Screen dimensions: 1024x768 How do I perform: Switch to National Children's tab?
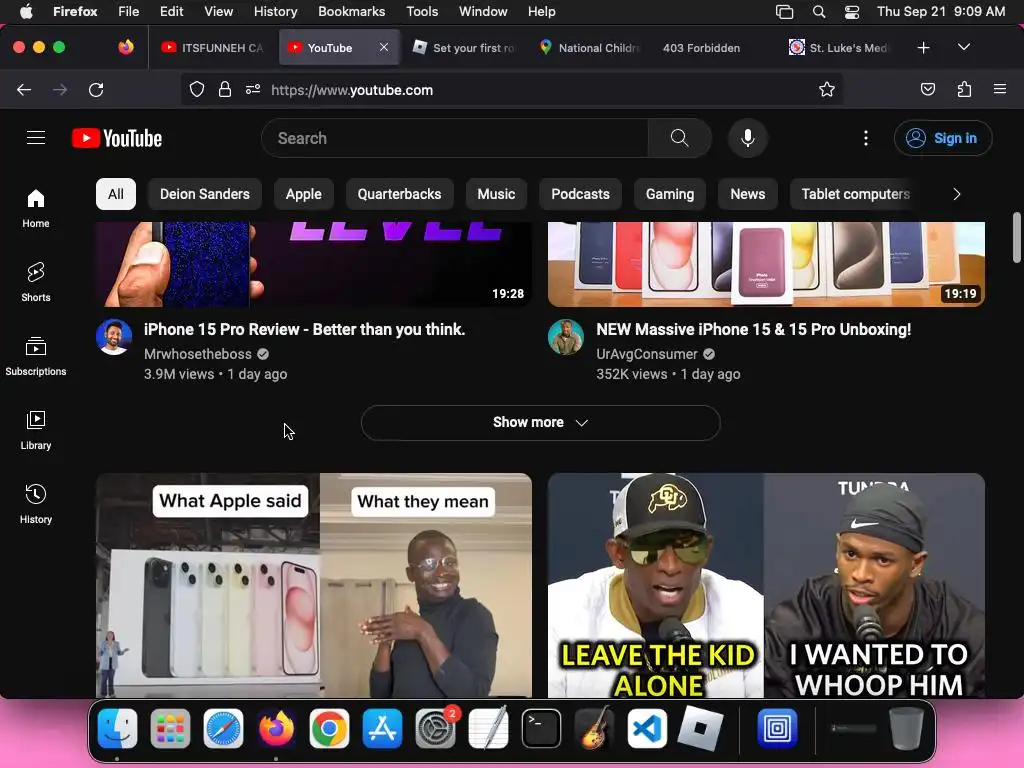[589, 48]
